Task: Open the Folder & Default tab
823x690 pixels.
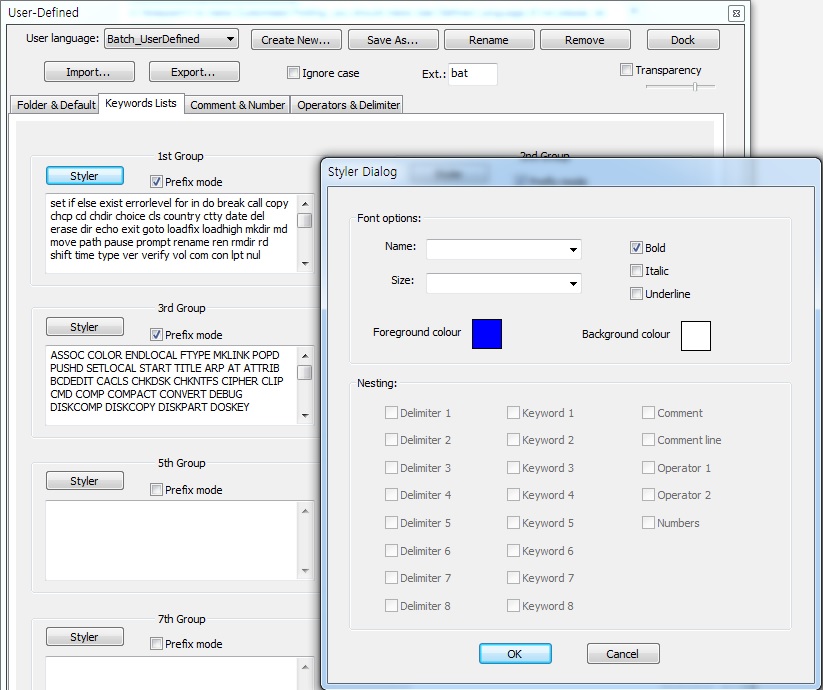Action: 54,104
